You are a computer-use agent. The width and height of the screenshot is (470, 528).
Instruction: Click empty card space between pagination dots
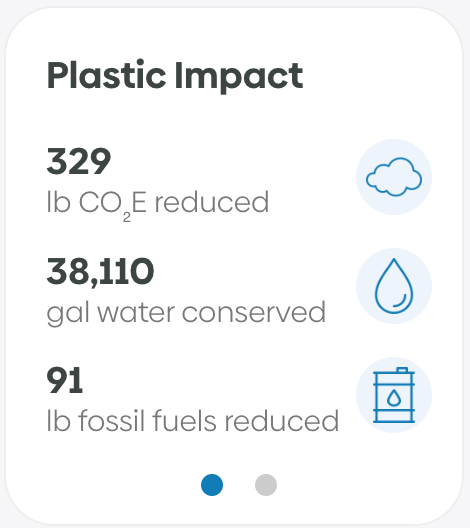pyautogui.click(x=239, y=485)
